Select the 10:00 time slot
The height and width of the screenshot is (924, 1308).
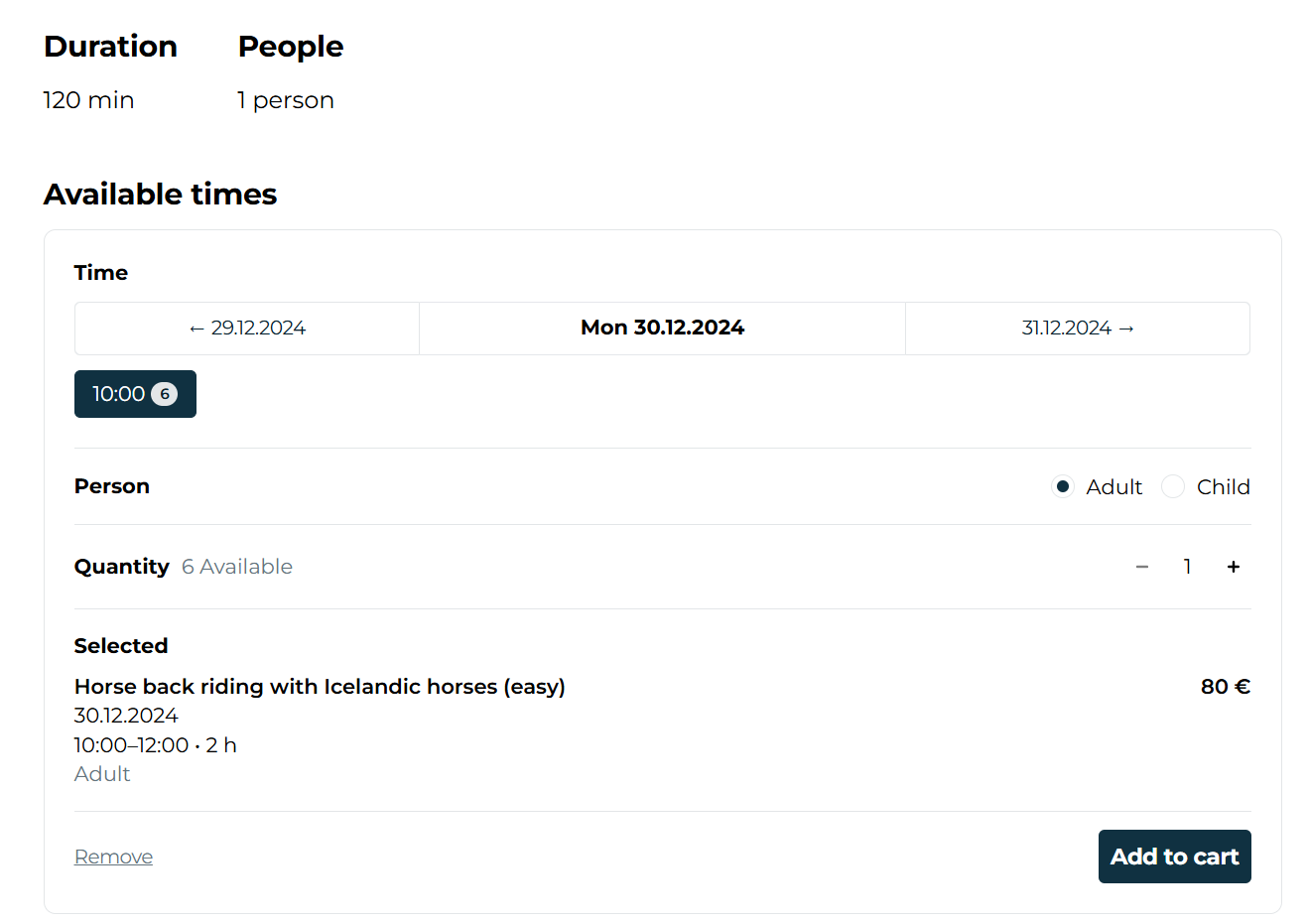click(119, 394)
